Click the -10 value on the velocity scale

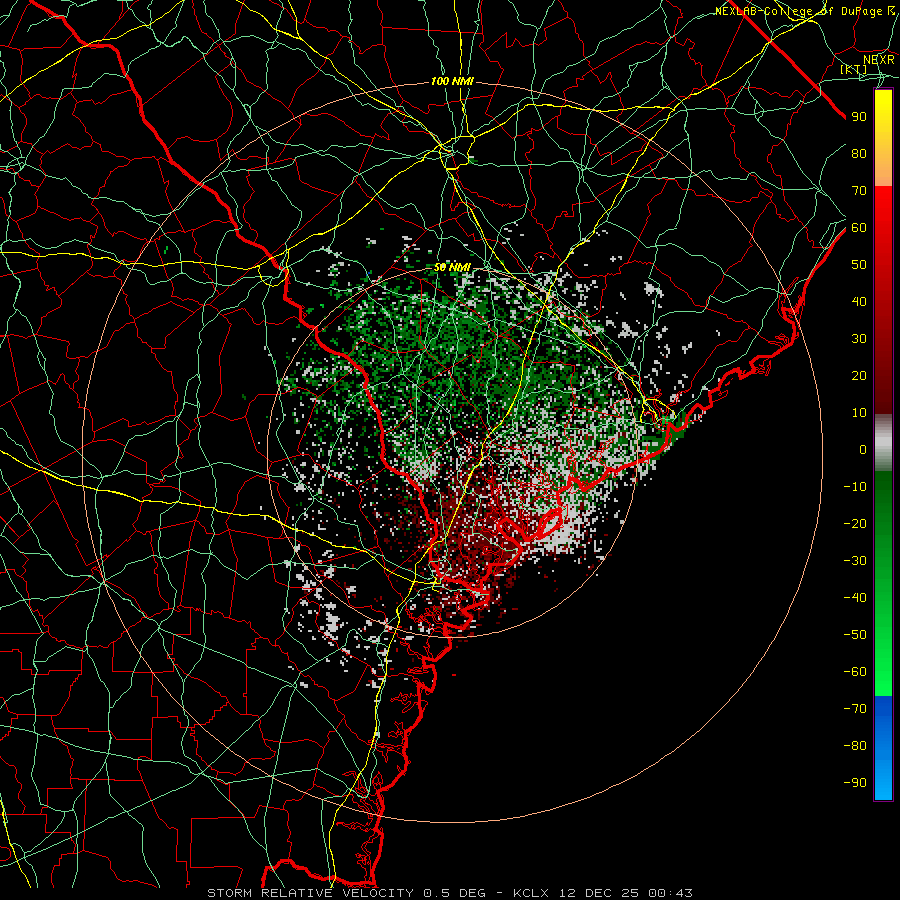[x=855, y=487]
